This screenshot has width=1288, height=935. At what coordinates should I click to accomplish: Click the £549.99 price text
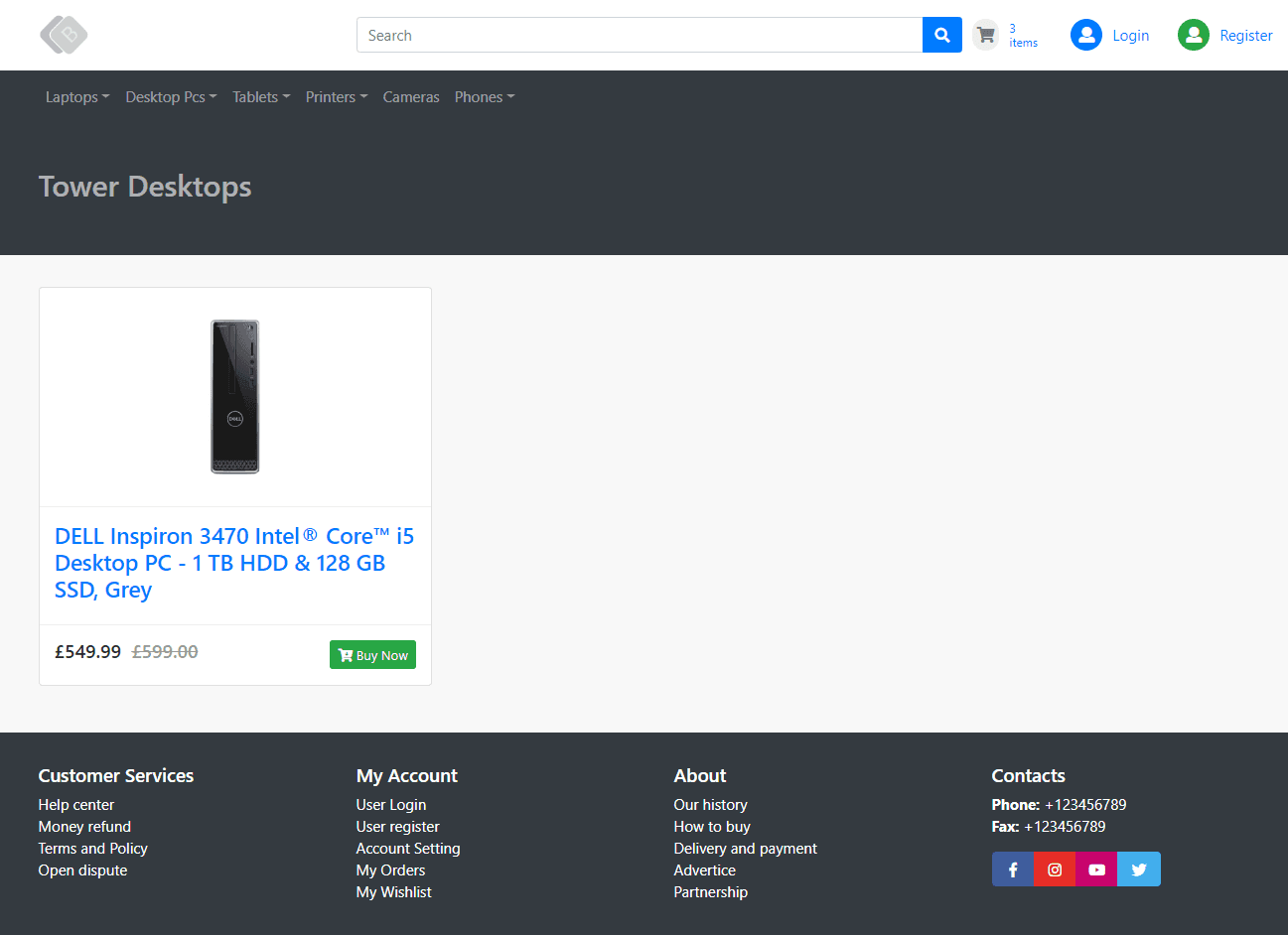87,652
